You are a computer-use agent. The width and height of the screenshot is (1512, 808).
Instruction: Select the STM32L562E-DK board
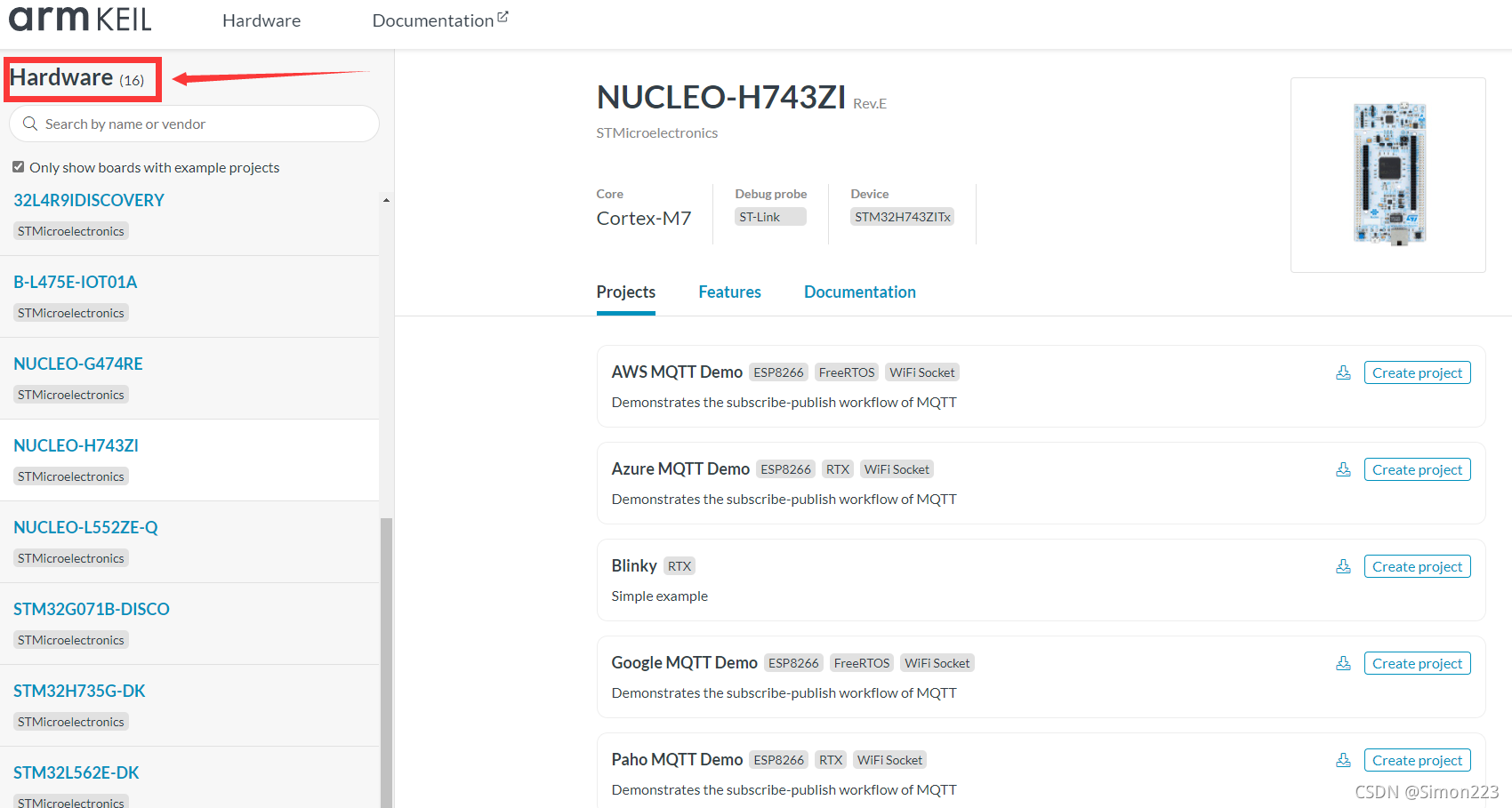coord(76,773)
